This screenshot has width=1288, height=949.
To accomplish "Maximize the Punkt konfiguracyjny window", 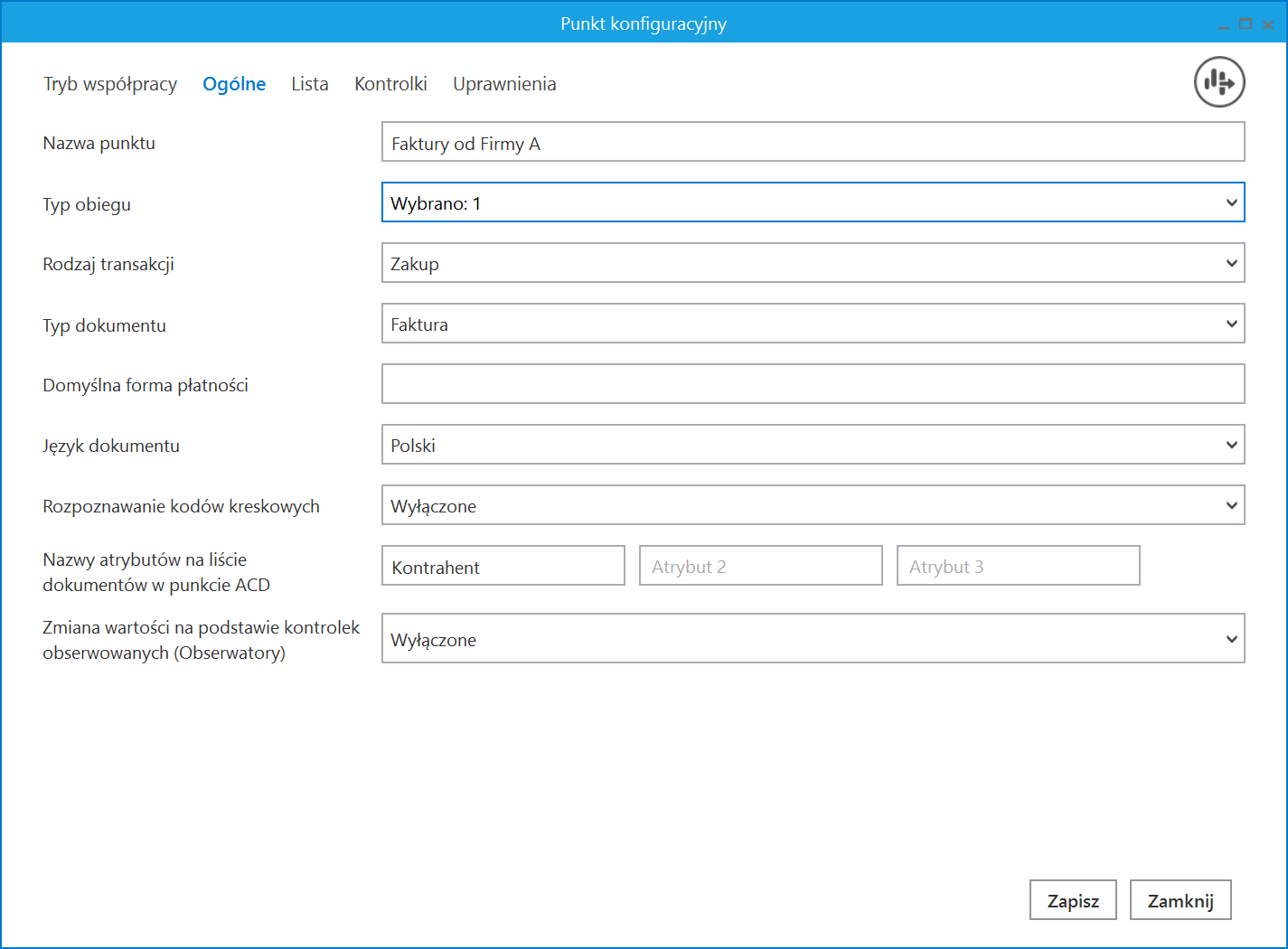I will point(1246,24).
